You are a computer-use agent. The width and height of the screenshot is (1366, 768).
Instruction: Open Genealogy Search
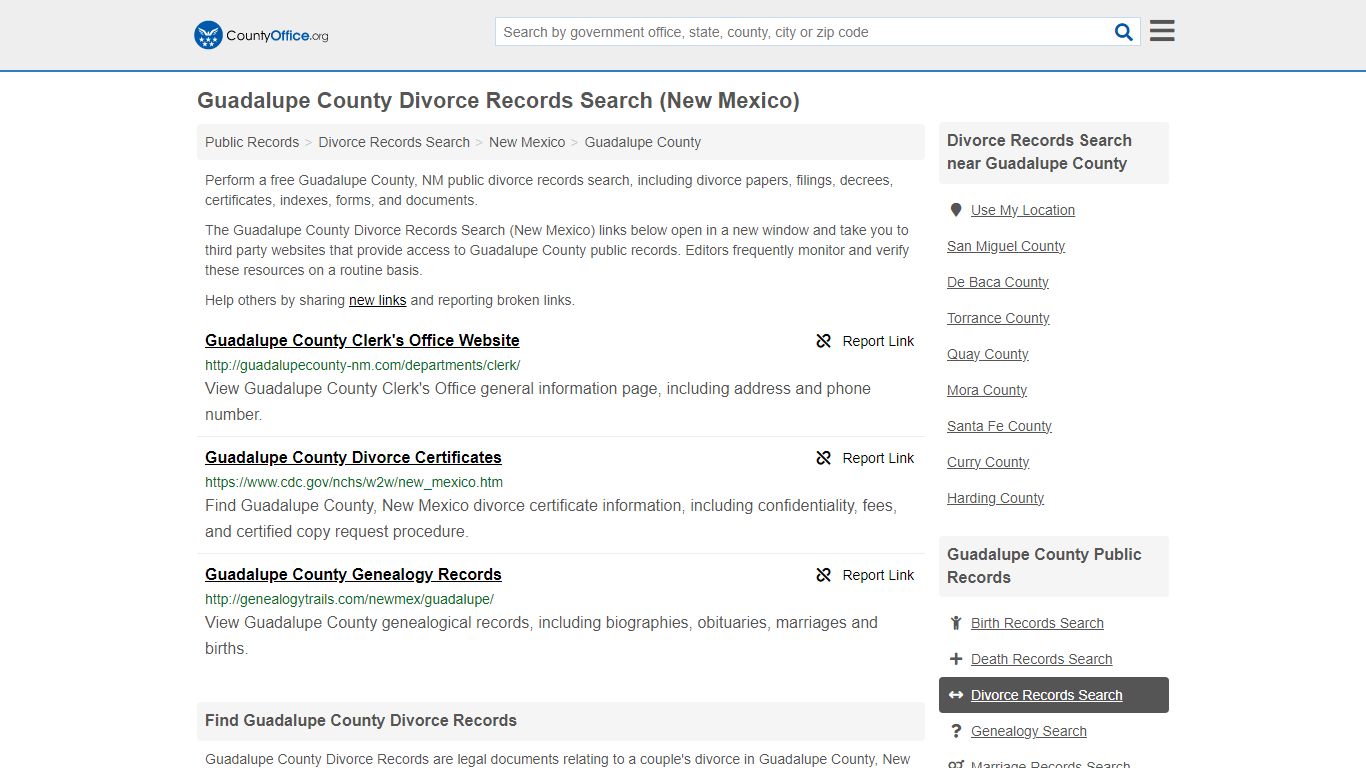tap(1028, 731)
